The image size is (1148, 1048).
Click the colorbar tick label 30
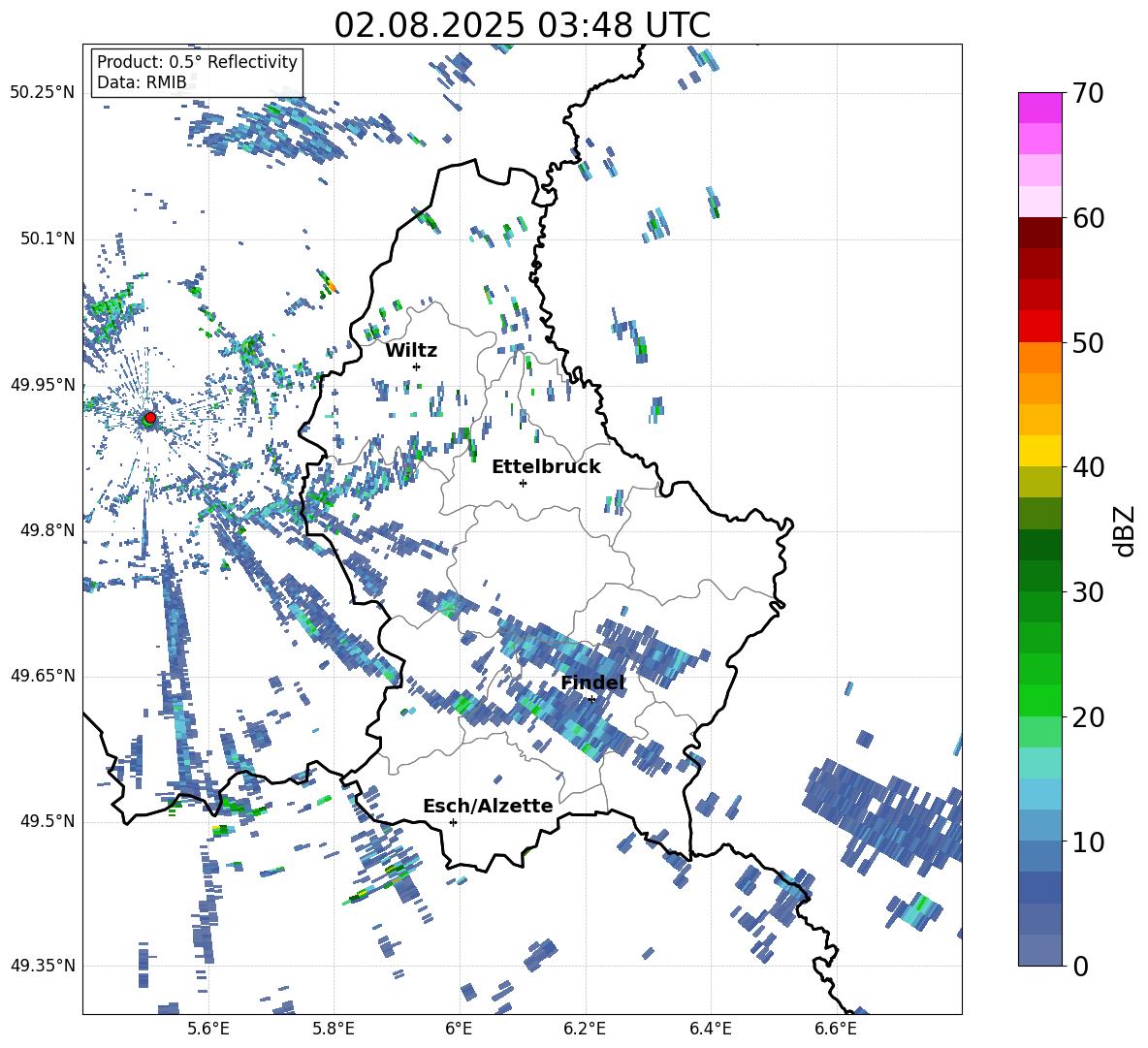click(x=1088, y=592)
